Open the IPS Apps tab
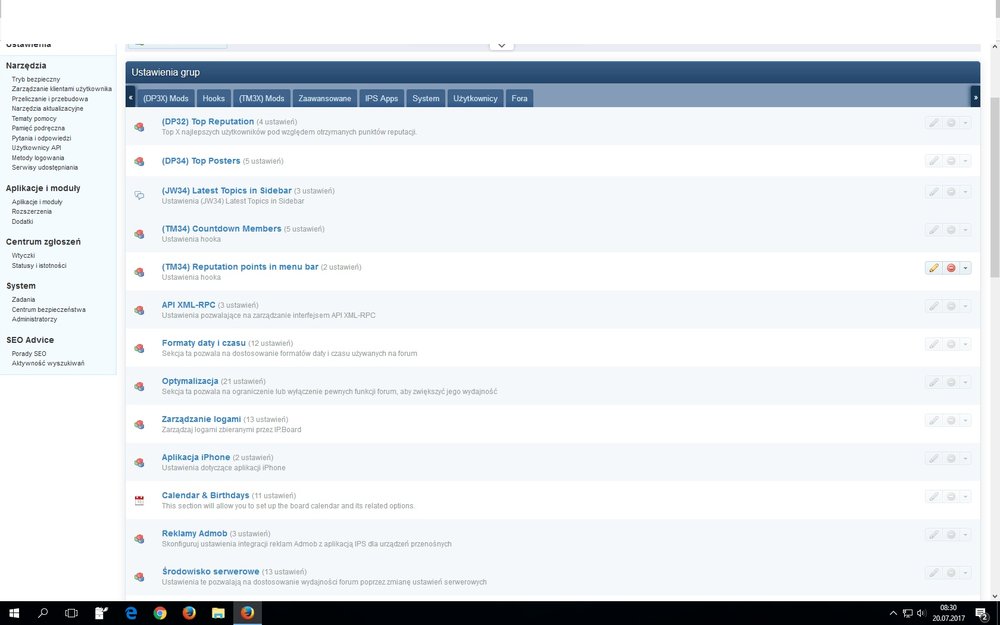 (381, 98)
